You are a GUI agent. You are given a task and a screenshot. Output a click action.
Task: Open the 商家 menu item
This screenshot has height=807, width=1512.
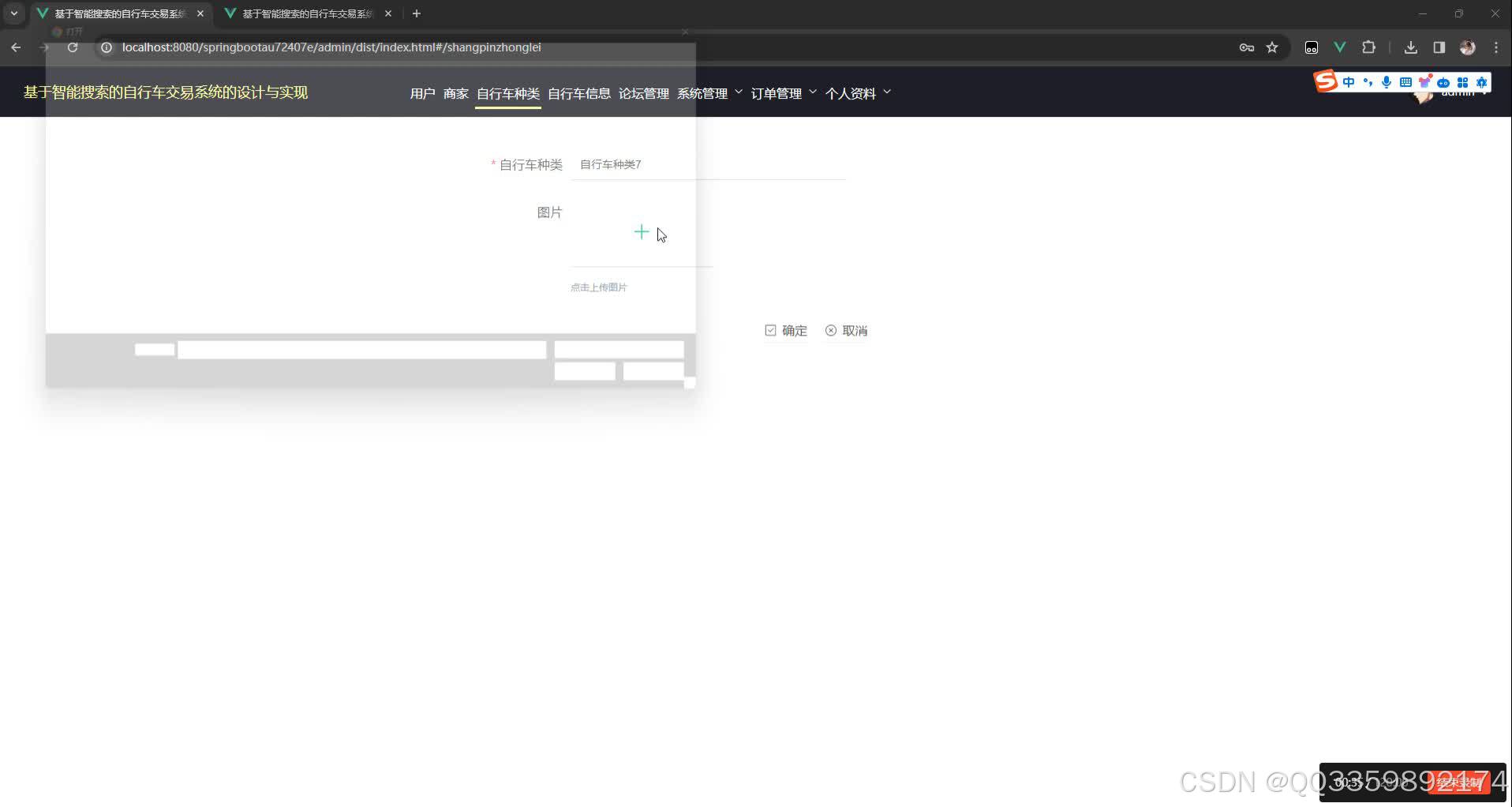coord(456,93)
